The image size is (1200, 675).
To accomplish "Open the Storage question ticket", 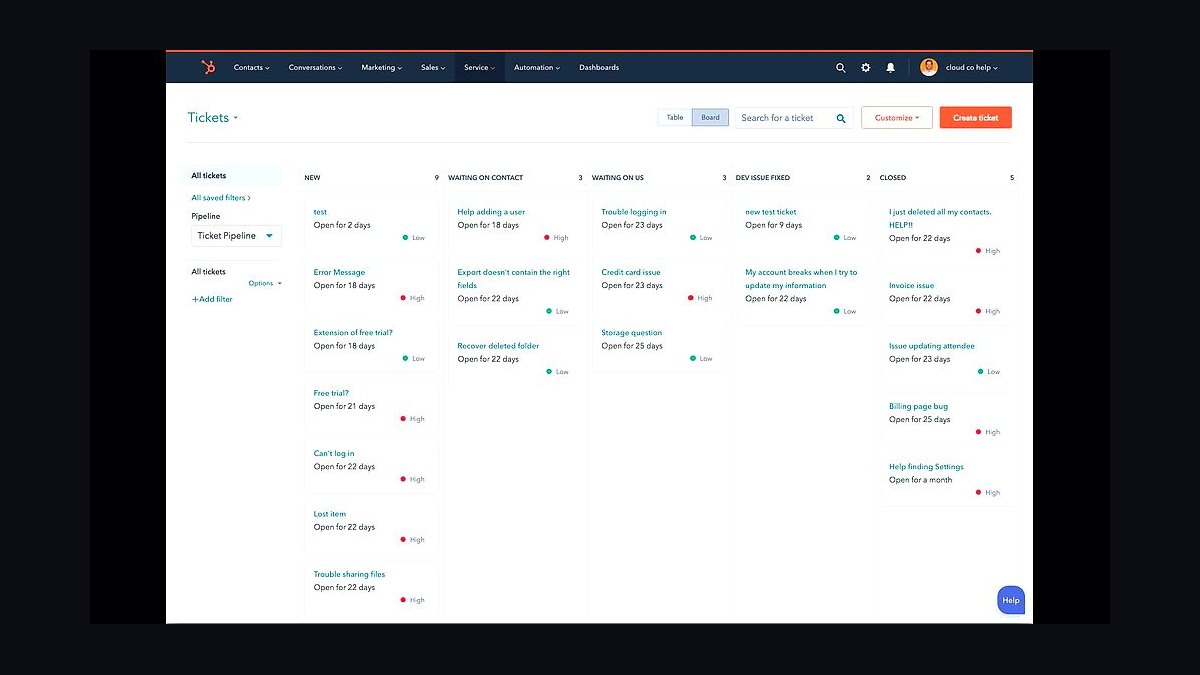I will coord(632,333).
